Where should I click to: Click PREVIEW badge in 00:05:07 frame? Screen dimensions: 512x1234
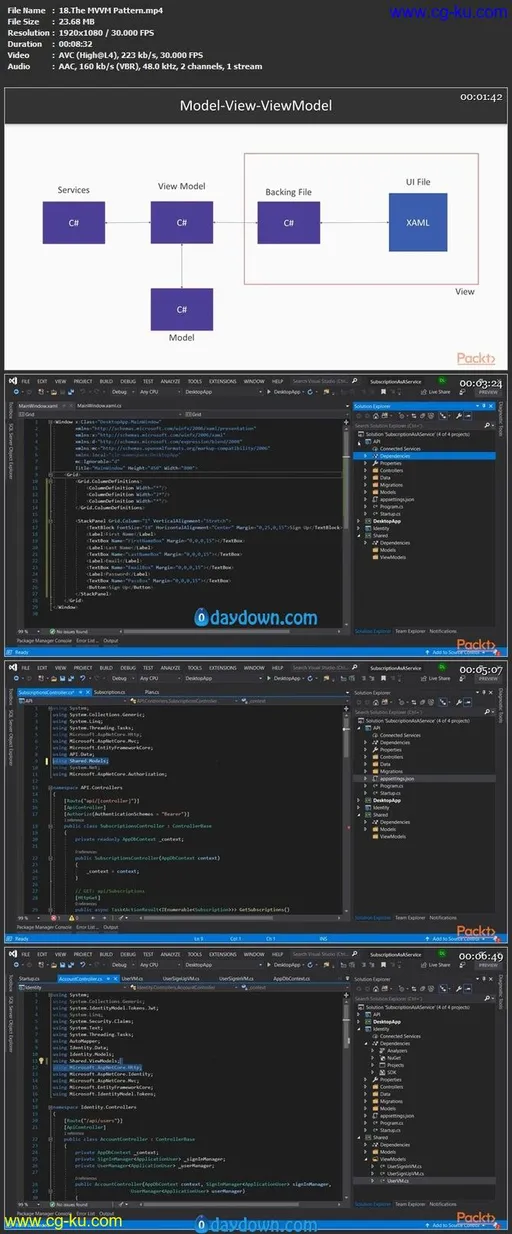point(486,678)
